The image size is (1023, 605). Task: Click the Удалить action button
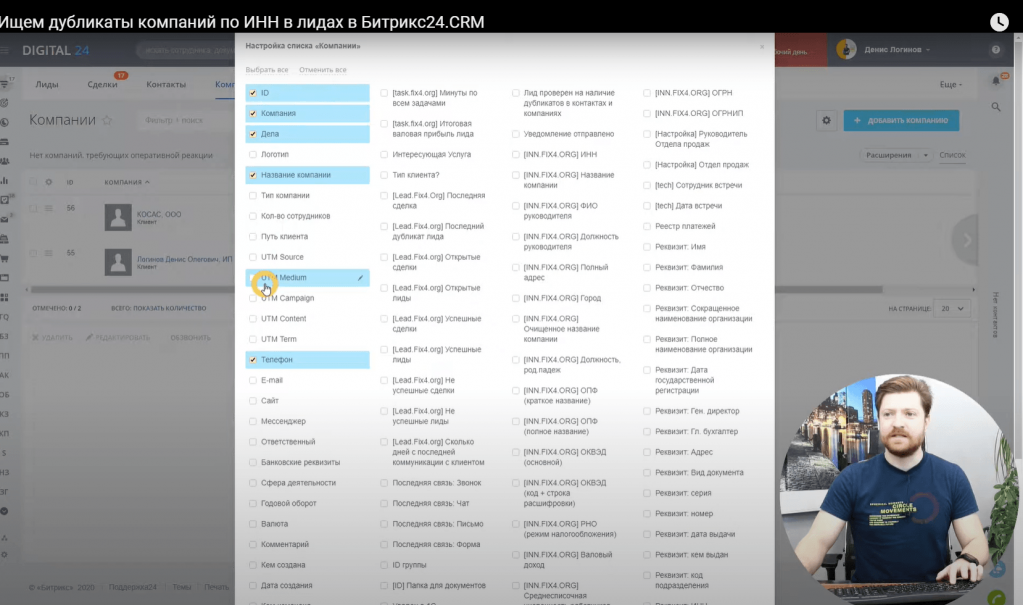click(52, 337)
